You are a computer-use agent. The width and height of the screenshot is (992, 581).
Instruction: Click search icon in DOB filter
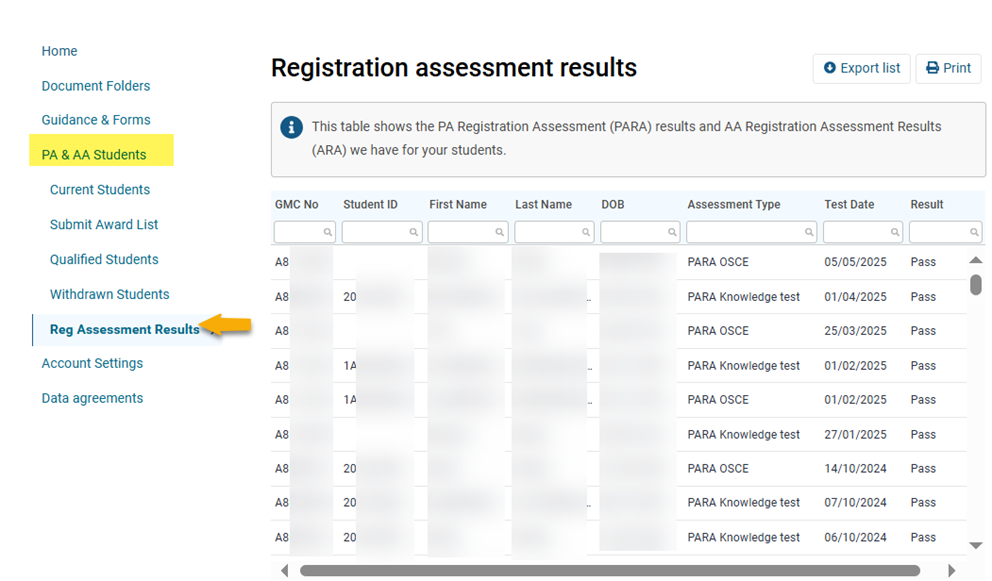(x=672, y=232)
